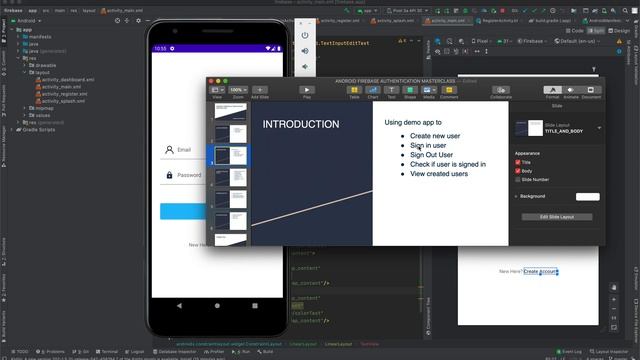Uncheck the Title appearance checkbox
640x360 pixels.
click(518, 162)
